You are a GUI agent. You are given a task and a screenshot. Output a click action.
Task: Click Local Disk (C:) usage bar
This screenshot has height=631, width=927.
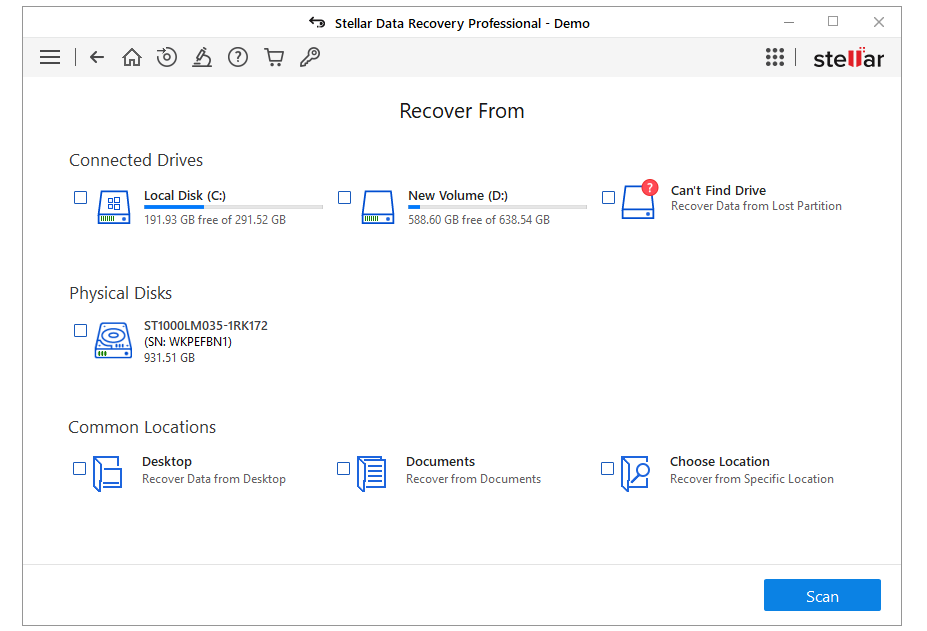(234, 207)
